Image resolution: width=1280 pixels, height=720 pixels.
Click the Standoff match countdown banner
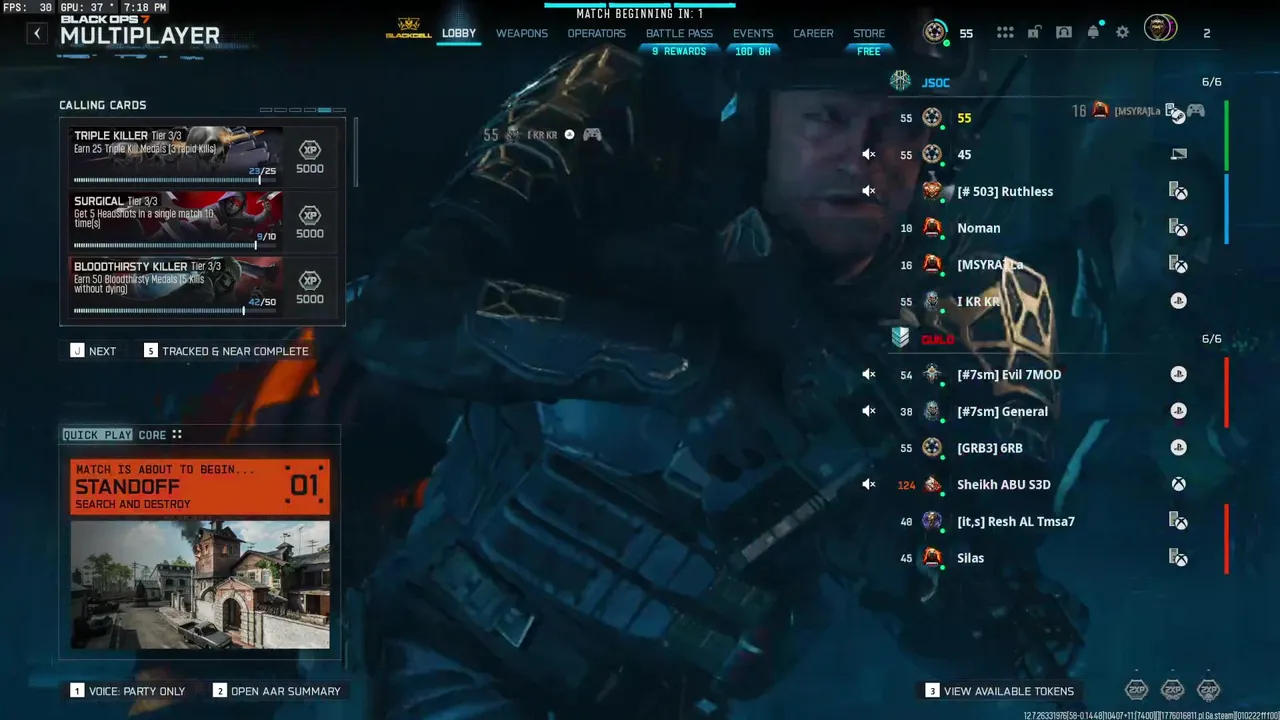(200, 487)
